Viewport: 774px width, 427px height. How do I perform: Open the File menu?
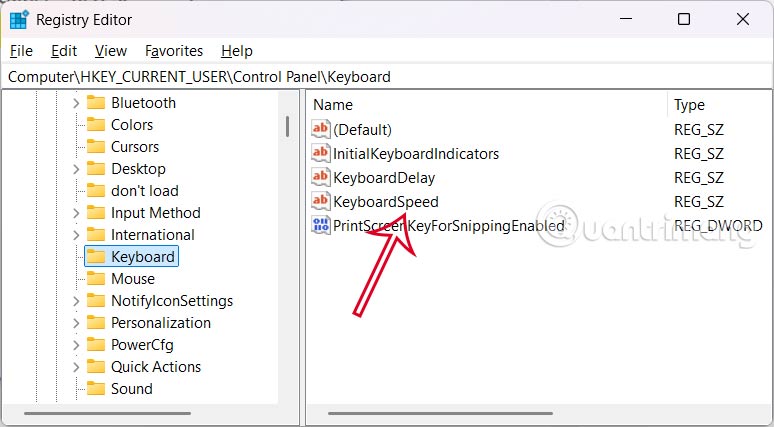21,50
